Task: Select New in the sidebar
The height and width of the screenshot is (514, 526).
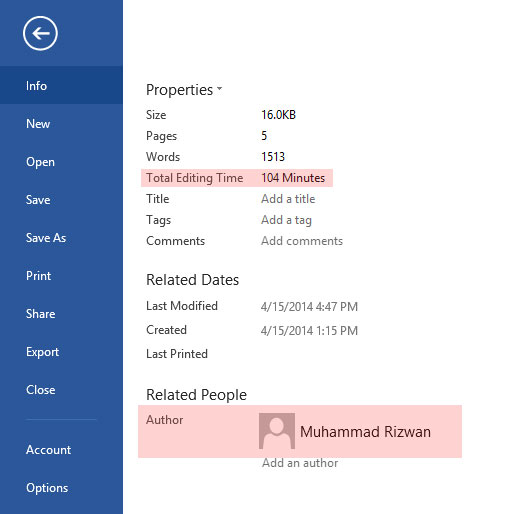Action: pos(61,124)
